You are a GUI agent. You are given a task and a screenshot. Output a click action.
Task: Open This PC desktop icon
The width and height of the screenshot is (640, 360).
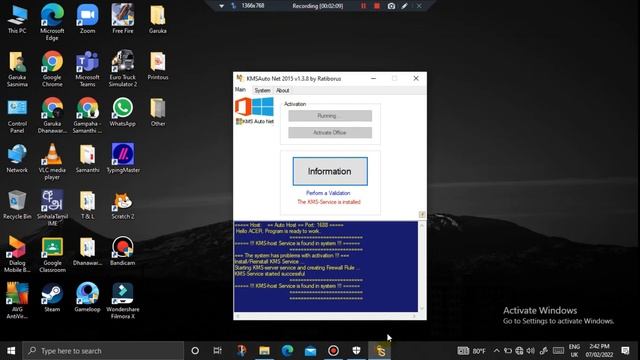coord(17,19)
